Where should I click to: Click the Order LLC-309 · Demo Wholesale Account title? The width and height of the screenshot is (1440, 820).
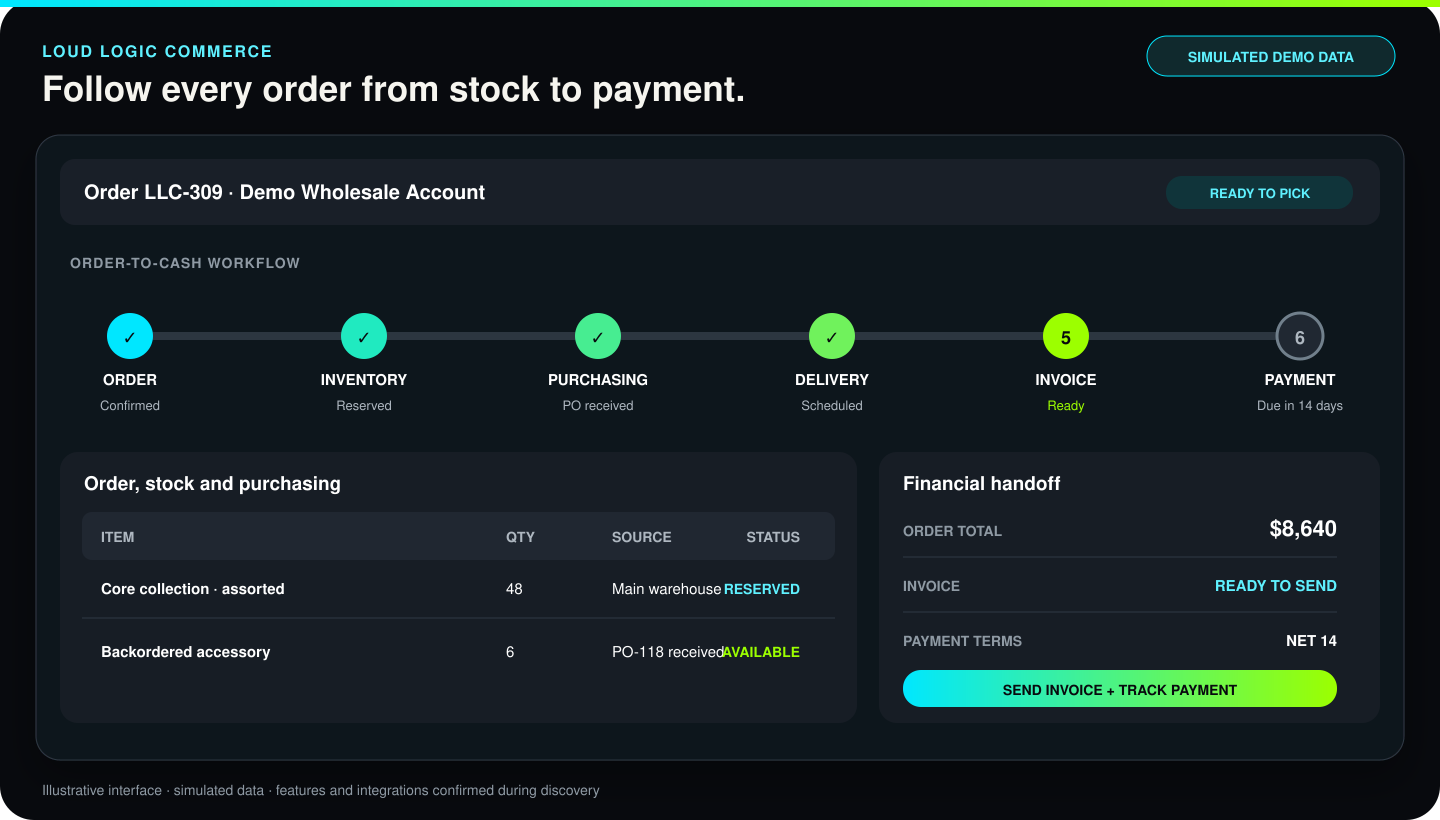285,192
